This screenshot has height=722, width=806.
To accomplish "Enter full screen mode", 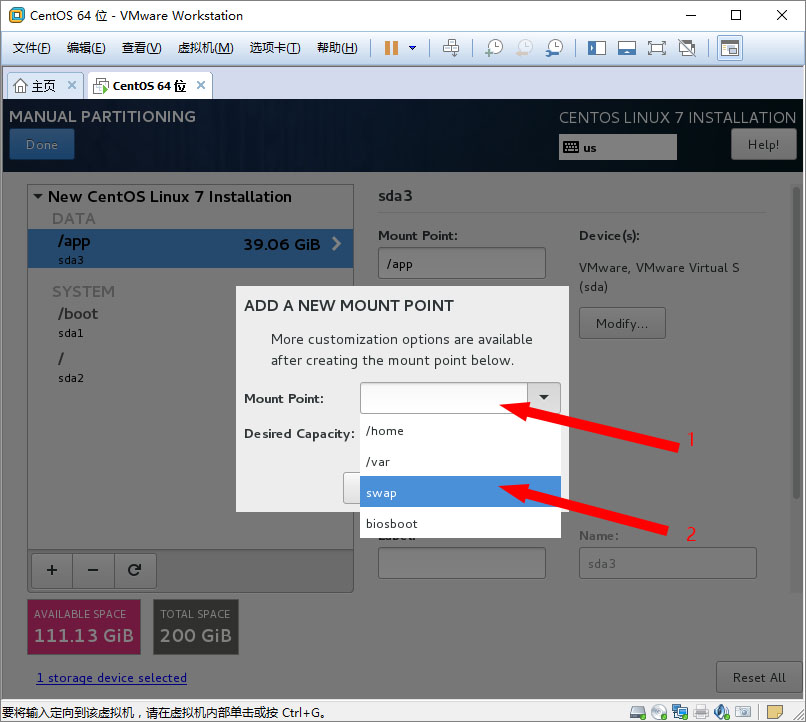I will coord(656,48).
